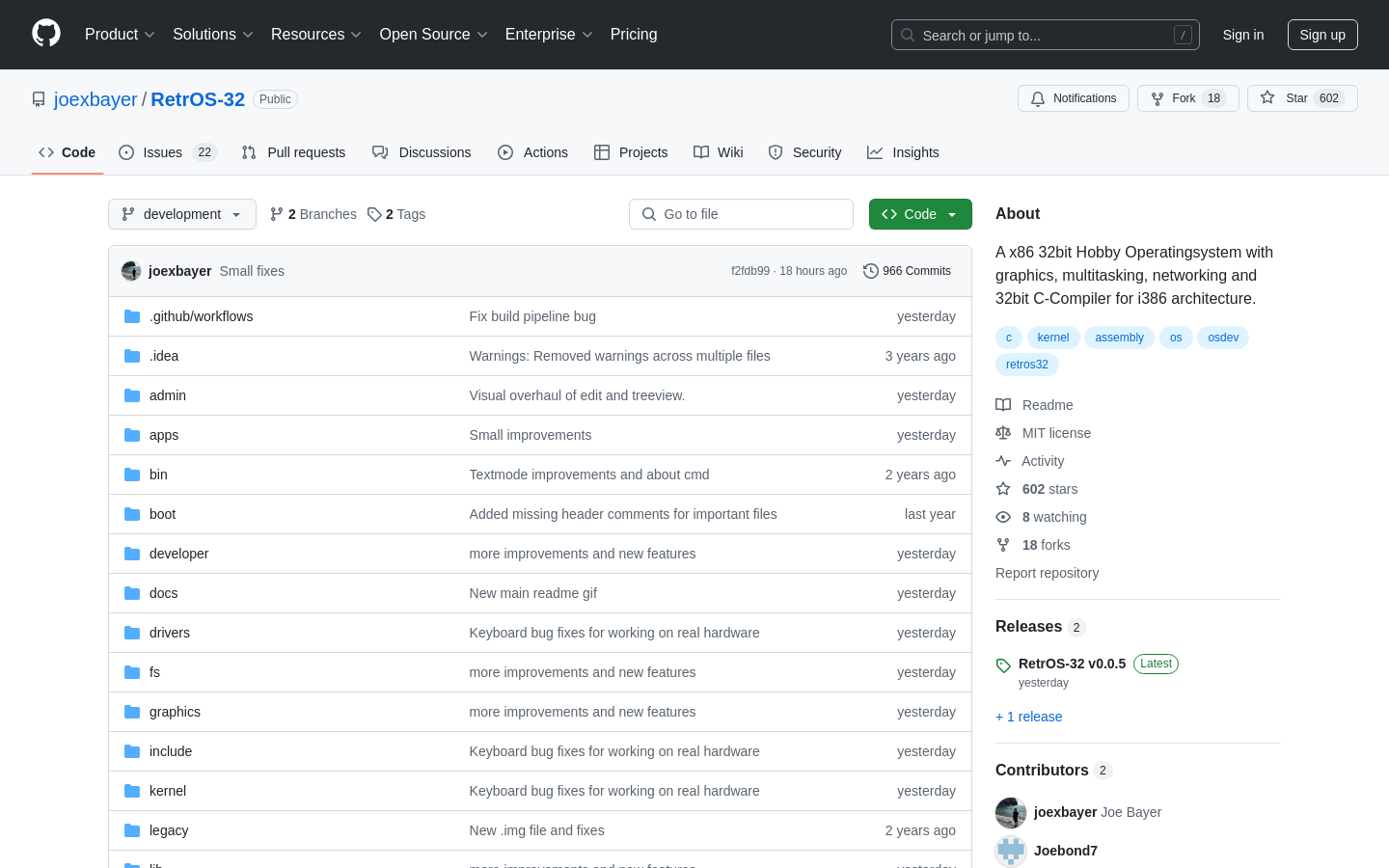Click the stars count star icon

pyautogui.click(x=1003, y=489)
